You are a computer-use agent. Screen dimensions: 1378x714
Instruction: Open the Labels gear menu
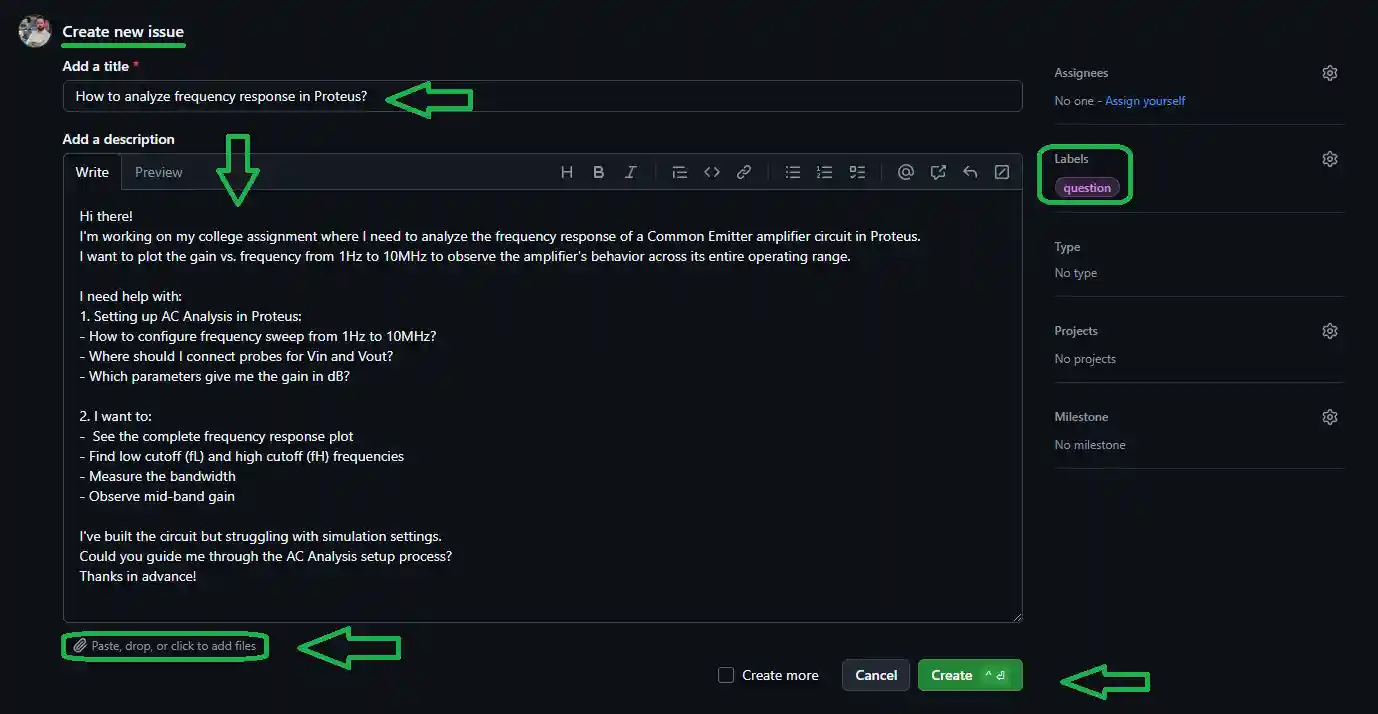click(x=1329, y=159)
